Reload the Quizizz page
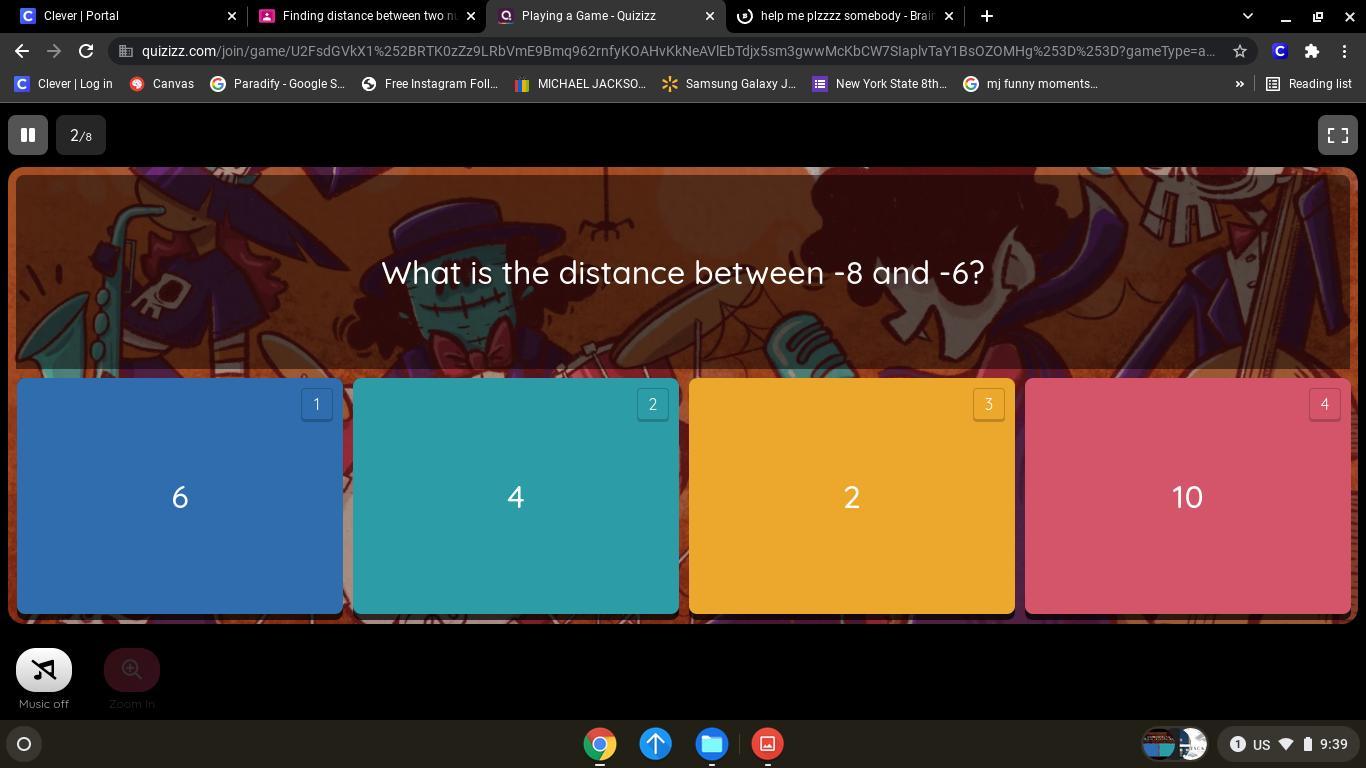The width and height of the screenshot is (1366, 768). coord(86,51)
